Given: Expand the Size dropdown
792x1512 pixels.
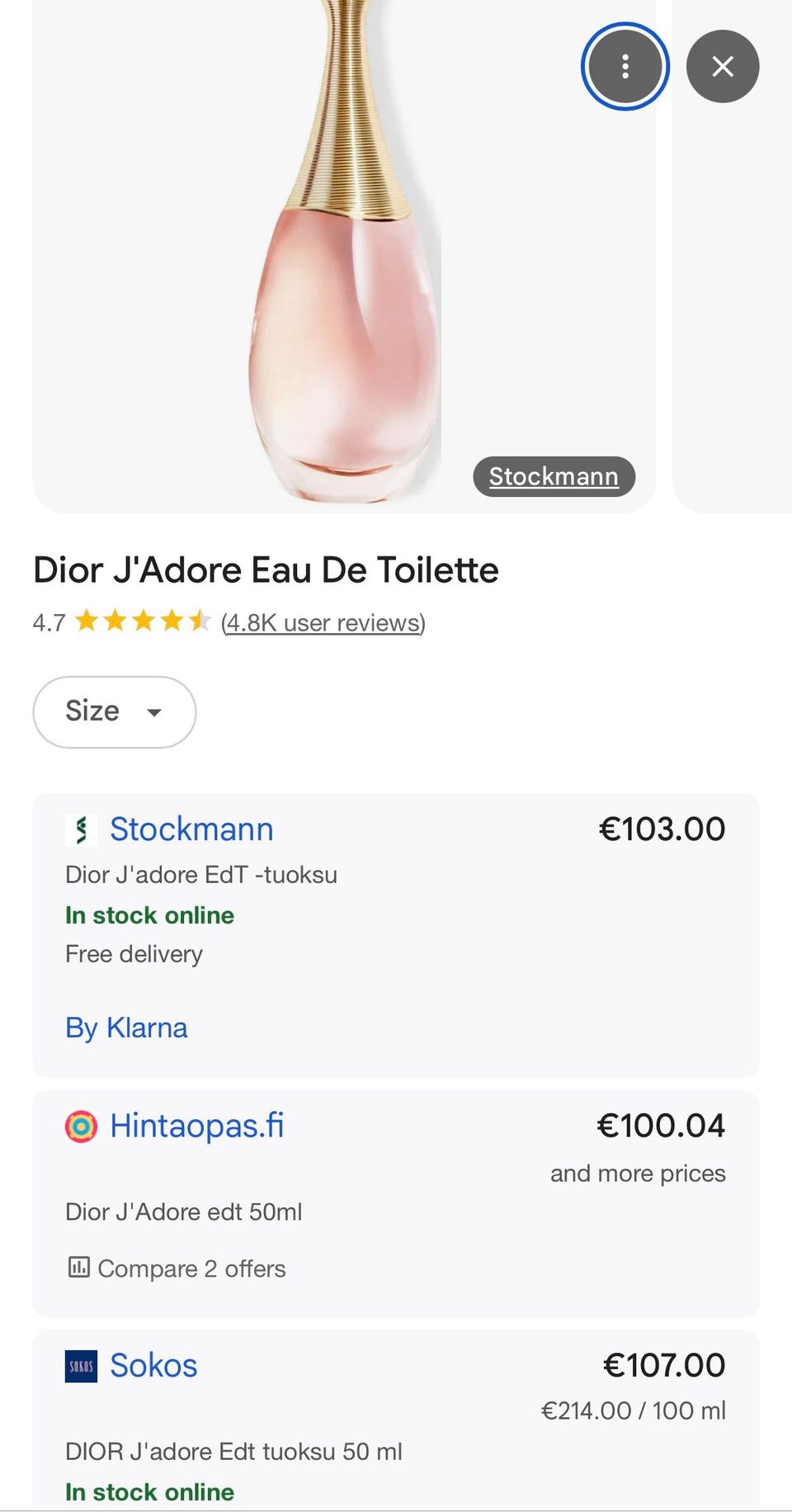Looking at the screenshot, I should [115, 711].
